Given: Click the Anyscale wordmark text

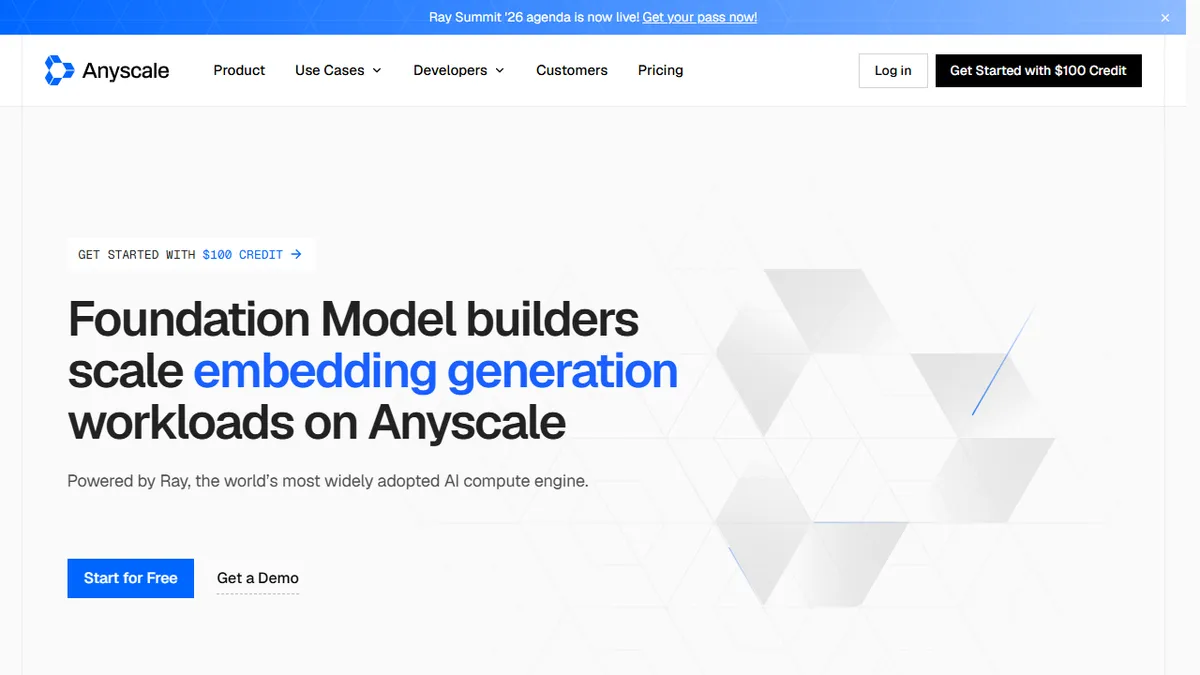Looking at the screenshot, I should [126, 71].
